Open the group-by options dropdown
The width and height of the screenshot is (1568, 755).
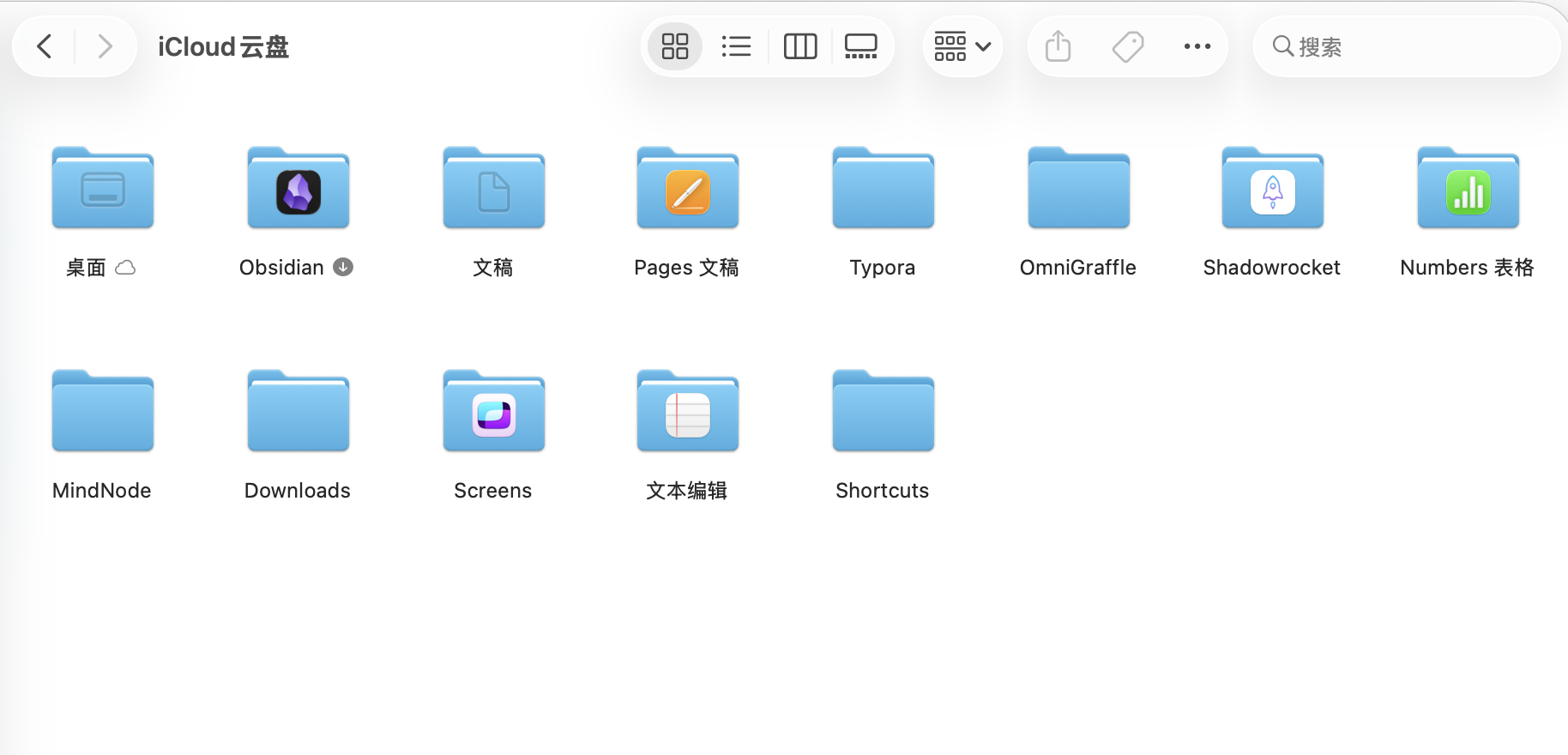point(962,46)
